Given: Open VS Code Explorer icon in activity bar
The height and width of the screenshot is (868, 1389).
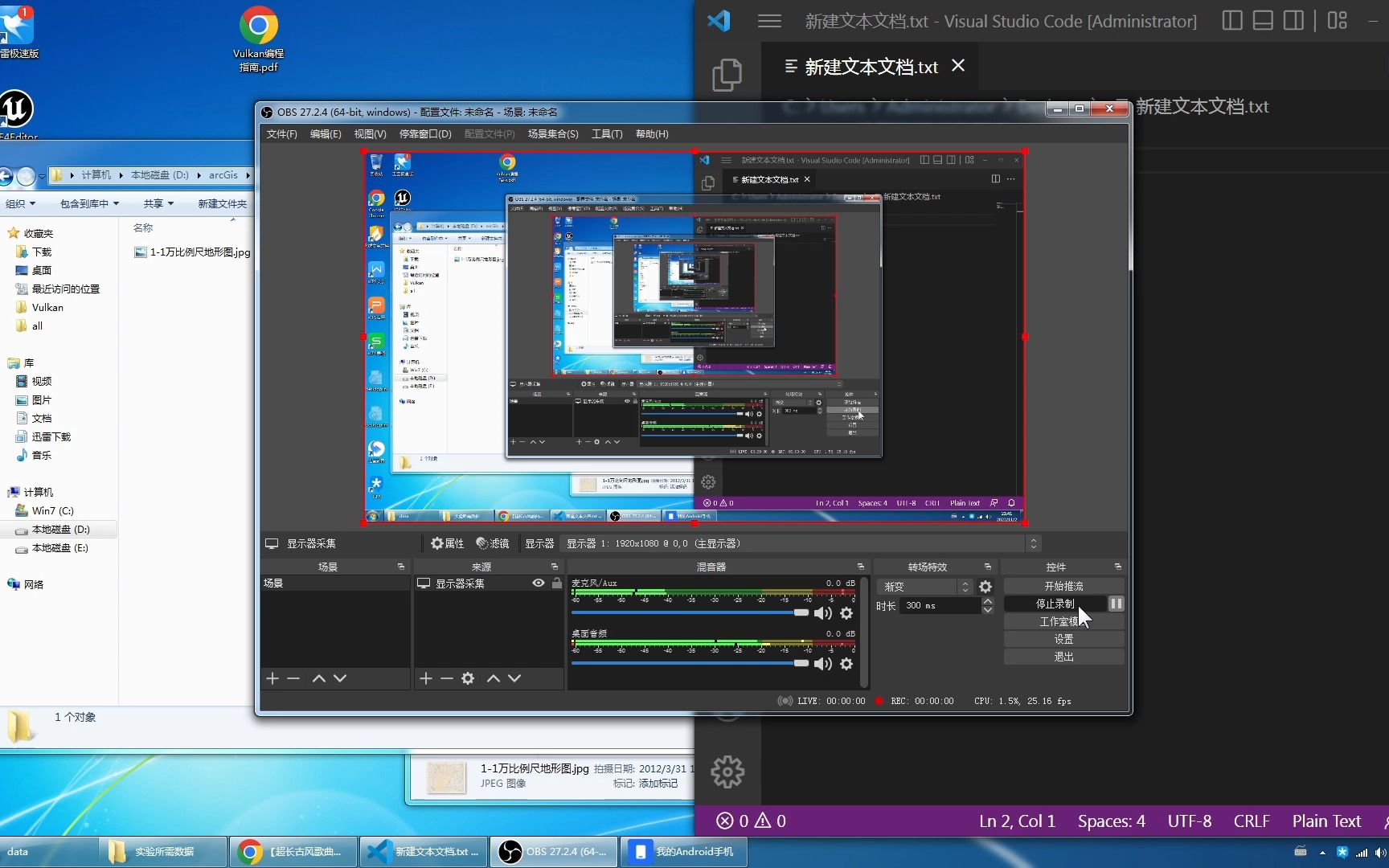Looking at the screenshot, I should coord(727,75).
